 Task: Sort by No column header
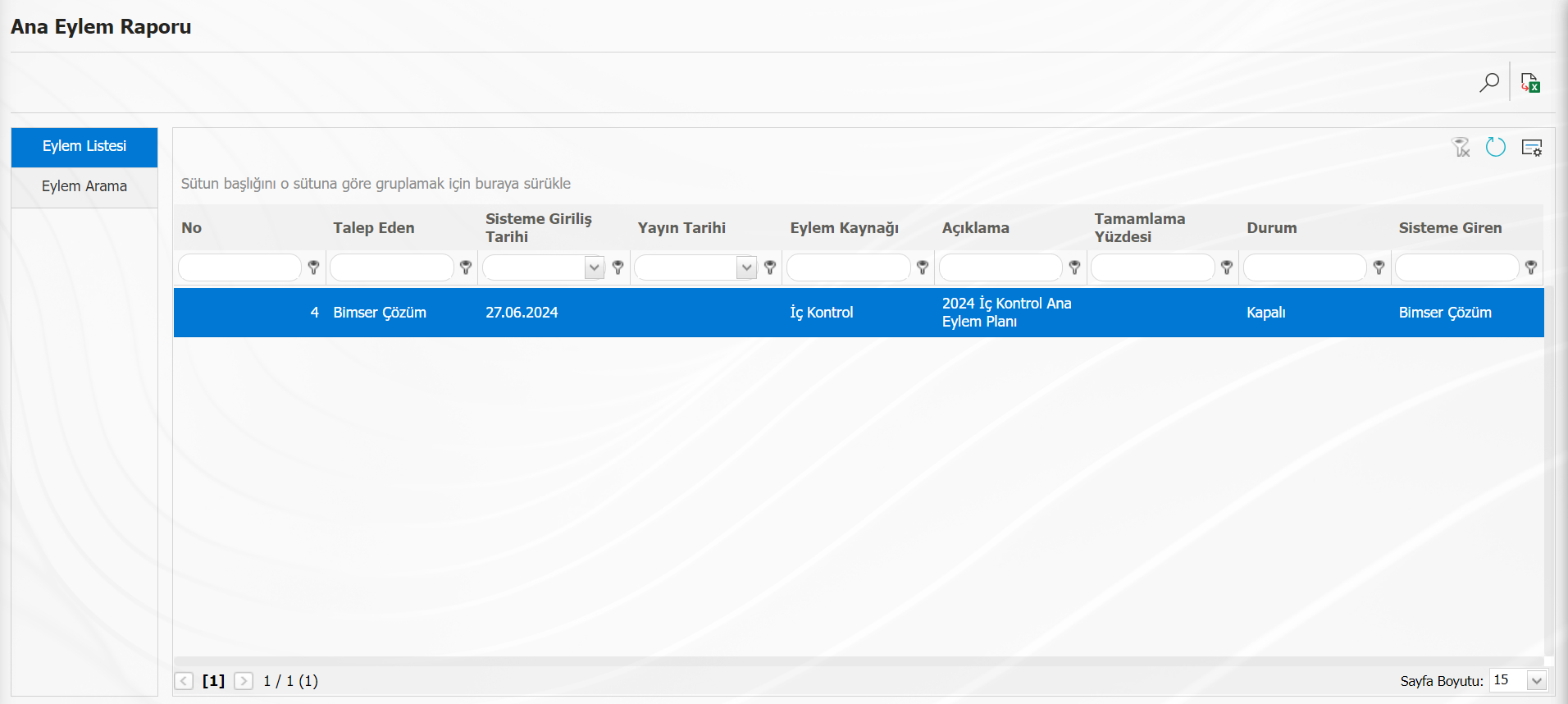[x=192, y=228]
